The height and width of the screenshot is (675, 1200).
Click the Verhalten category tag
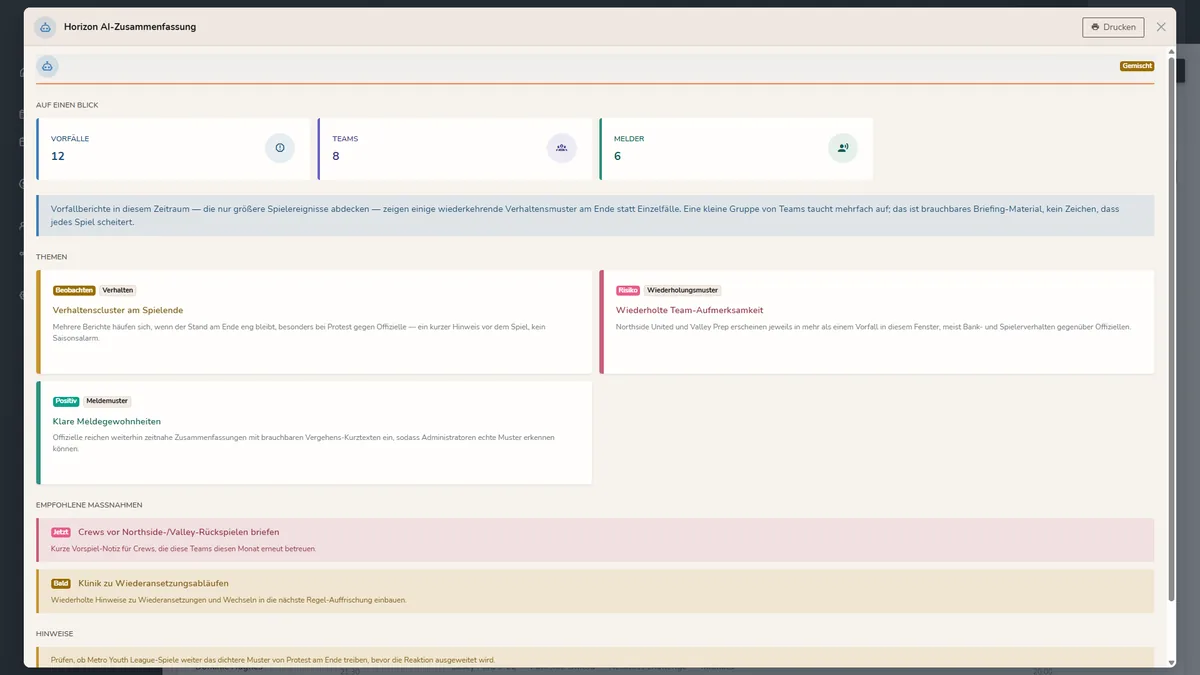118,290
